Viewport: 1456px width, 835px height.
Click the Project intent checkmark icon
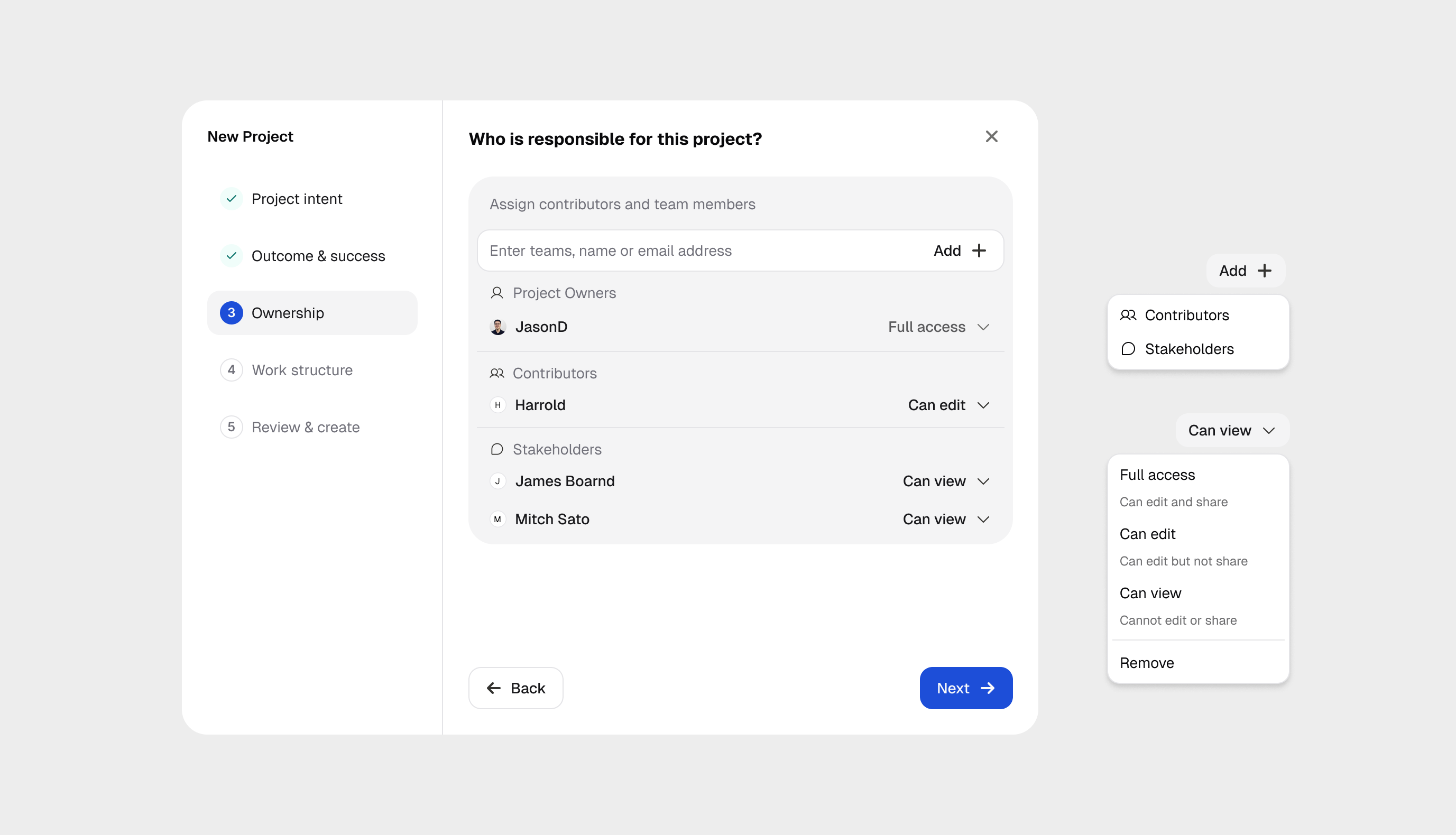(x=231, y=199)
